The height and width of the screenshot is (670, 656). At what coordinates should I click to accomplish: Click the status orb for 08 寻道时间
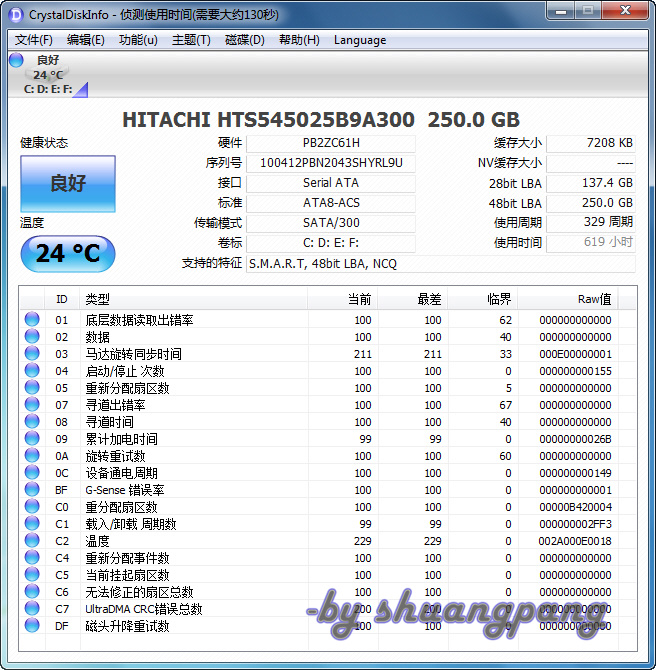coord(32,421)
